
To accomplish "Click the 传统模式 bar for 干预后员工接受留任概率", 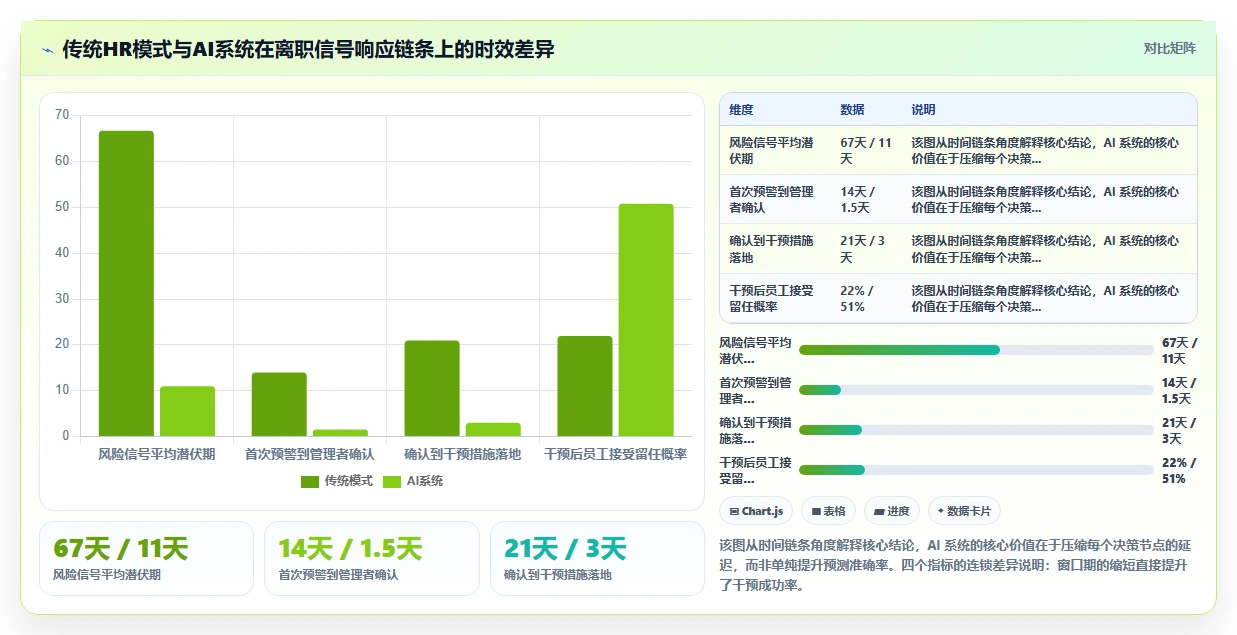I will tap(585, 386).
